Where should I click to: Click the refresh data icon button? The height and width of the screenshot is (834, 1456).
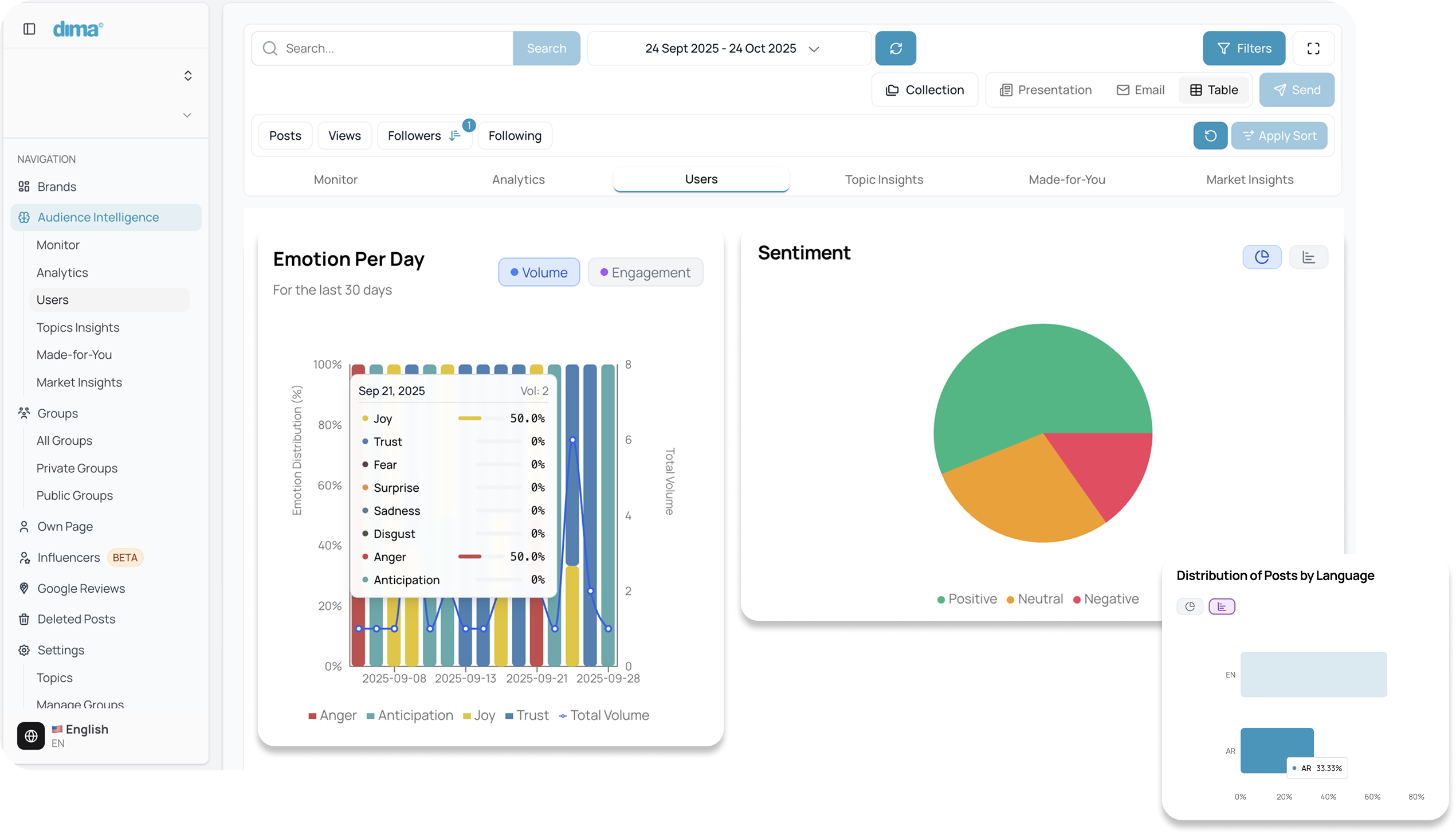click(x=895, y=48)
